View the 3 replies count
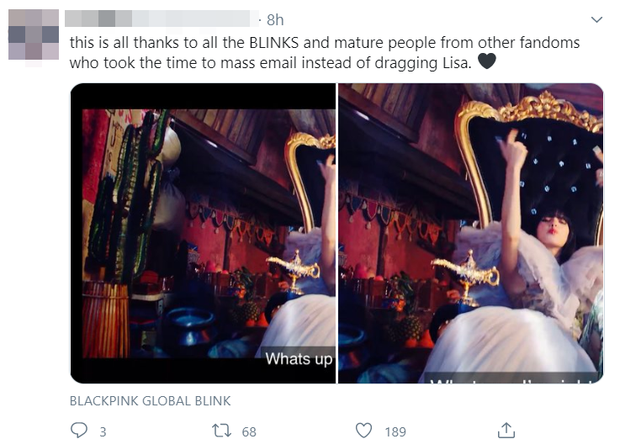 (103, 431)
